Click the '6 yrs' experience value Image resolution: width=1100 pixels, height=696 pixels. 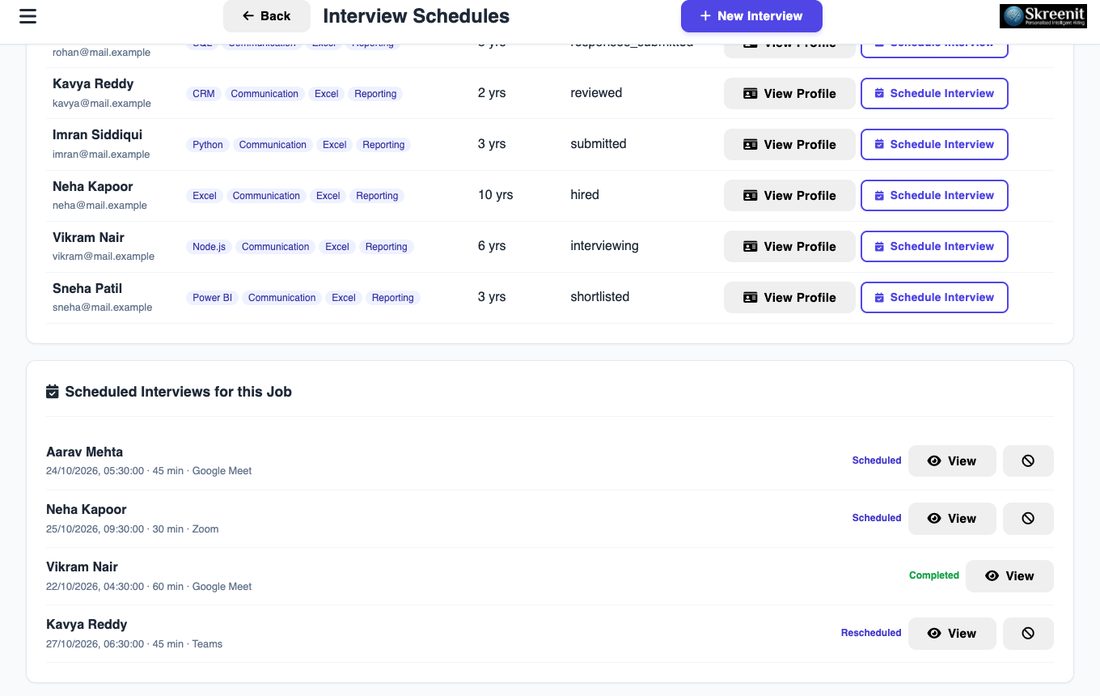click(491, 246)
